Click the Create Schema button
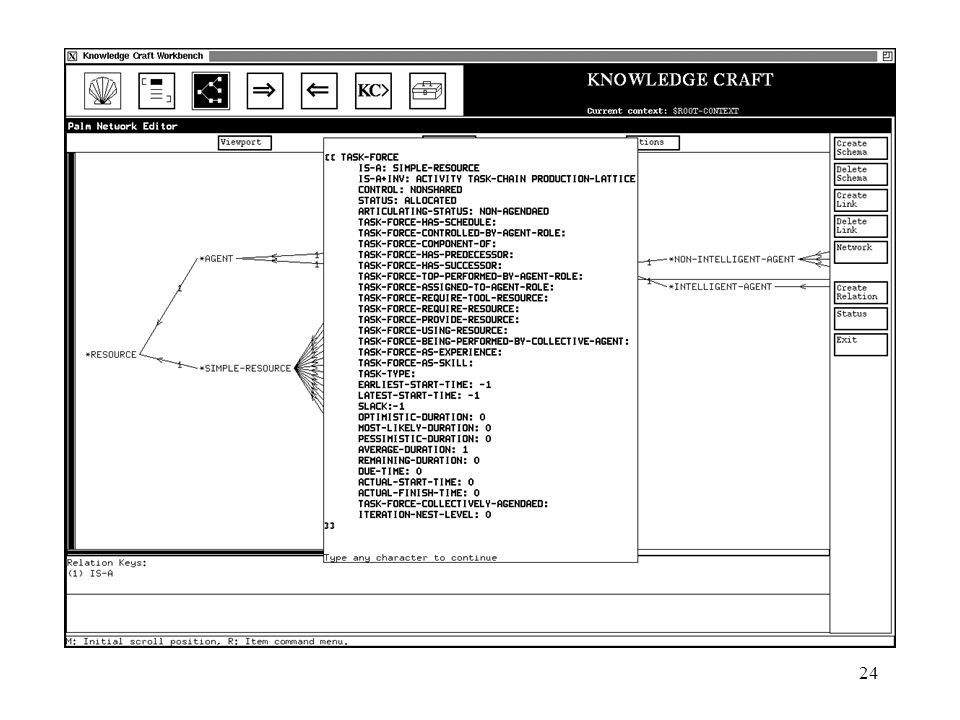960x720 pixels. (860, 148)
